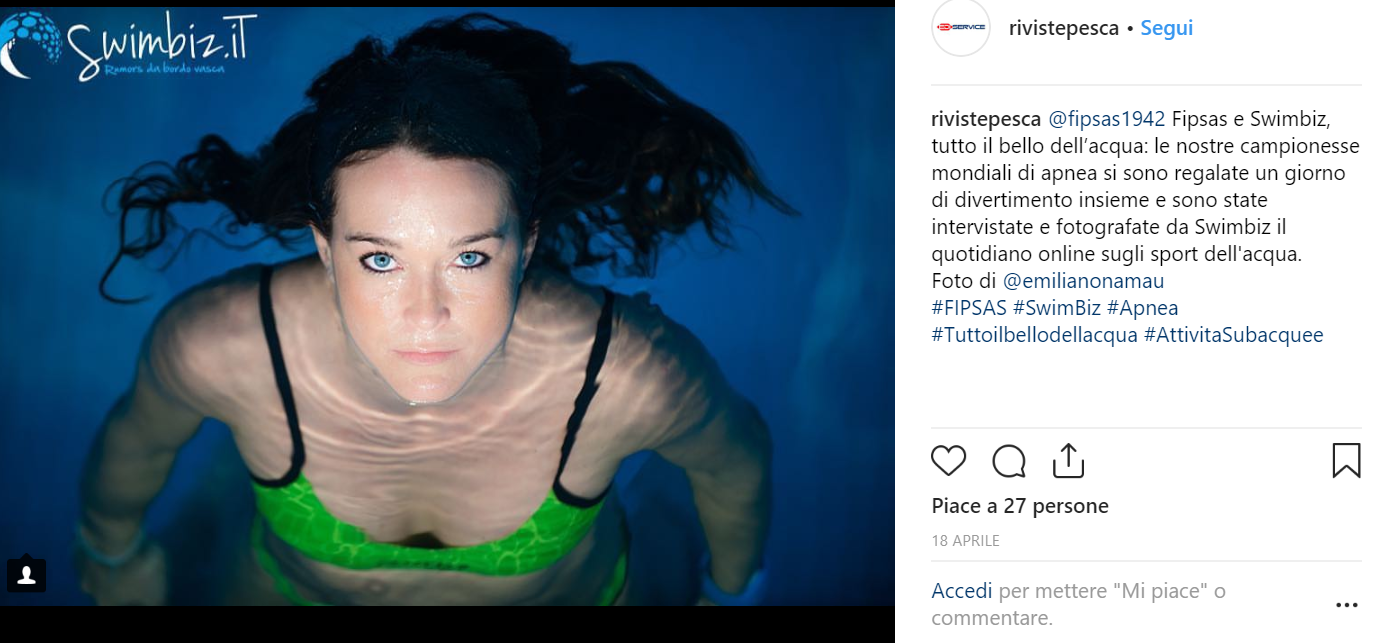This screenshot has width=1395, height=643.
Task: Like the post with the heart icon
Action: (948, 461)
